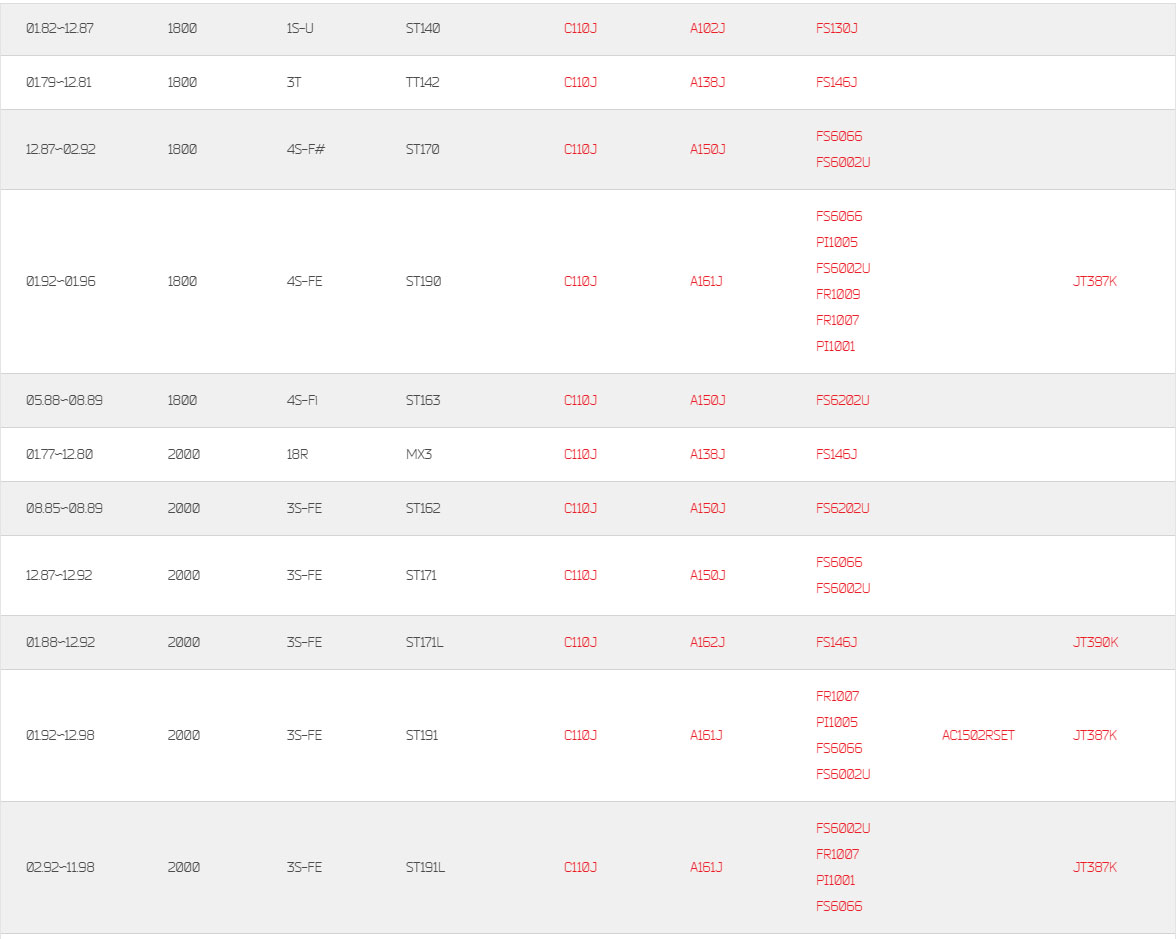Screen dimensions: 1176x939
Task: Select FS6002U in the ST170 row
Action: 843,163
